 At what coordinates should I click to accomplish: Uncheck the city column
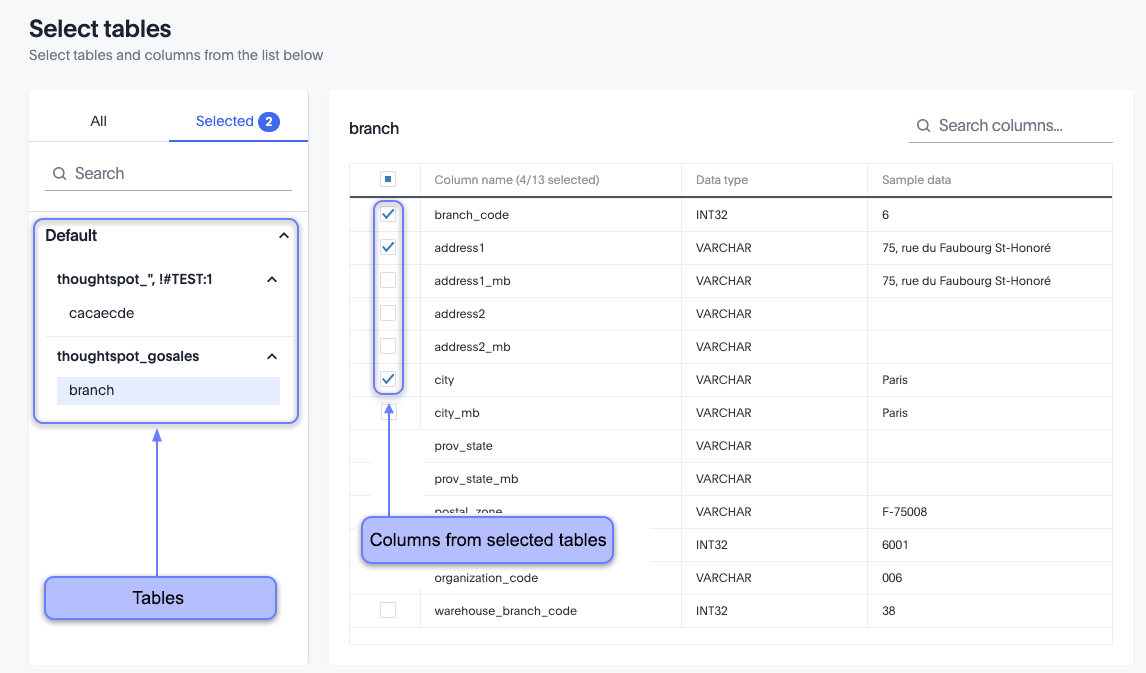point(389,379)
